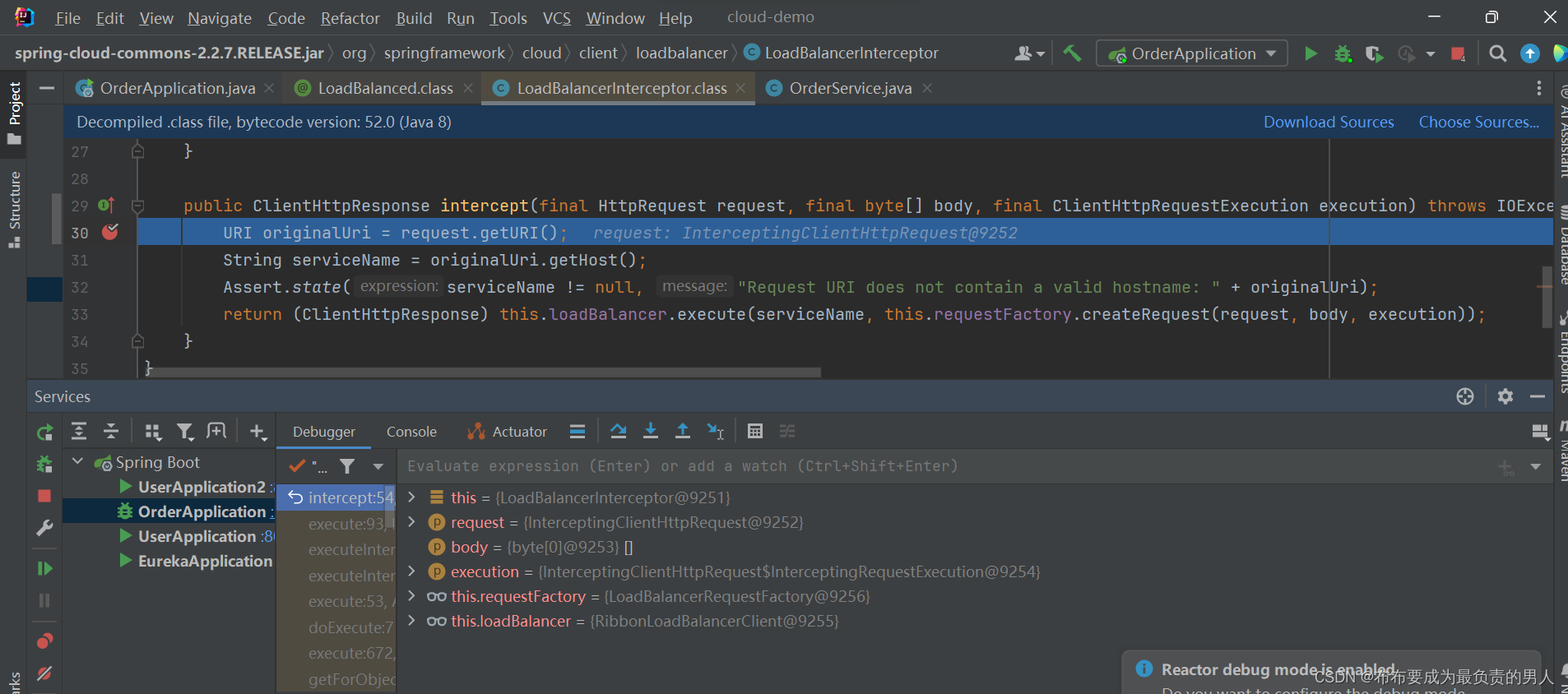This screenshot has width=1568, height=694.
Task: Collapse the intercept method at line 29
Action: point(138,206)
